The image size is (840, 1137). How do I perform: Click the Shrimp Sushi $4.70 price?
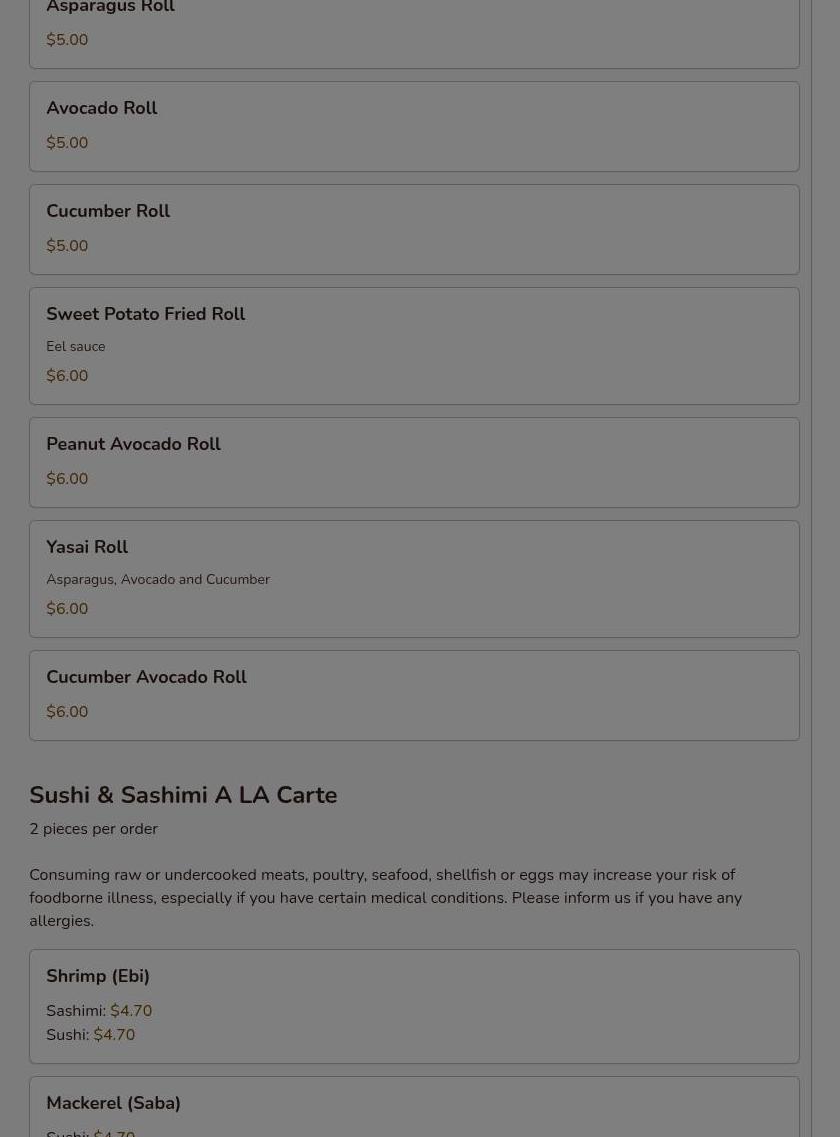(114, 1035)
